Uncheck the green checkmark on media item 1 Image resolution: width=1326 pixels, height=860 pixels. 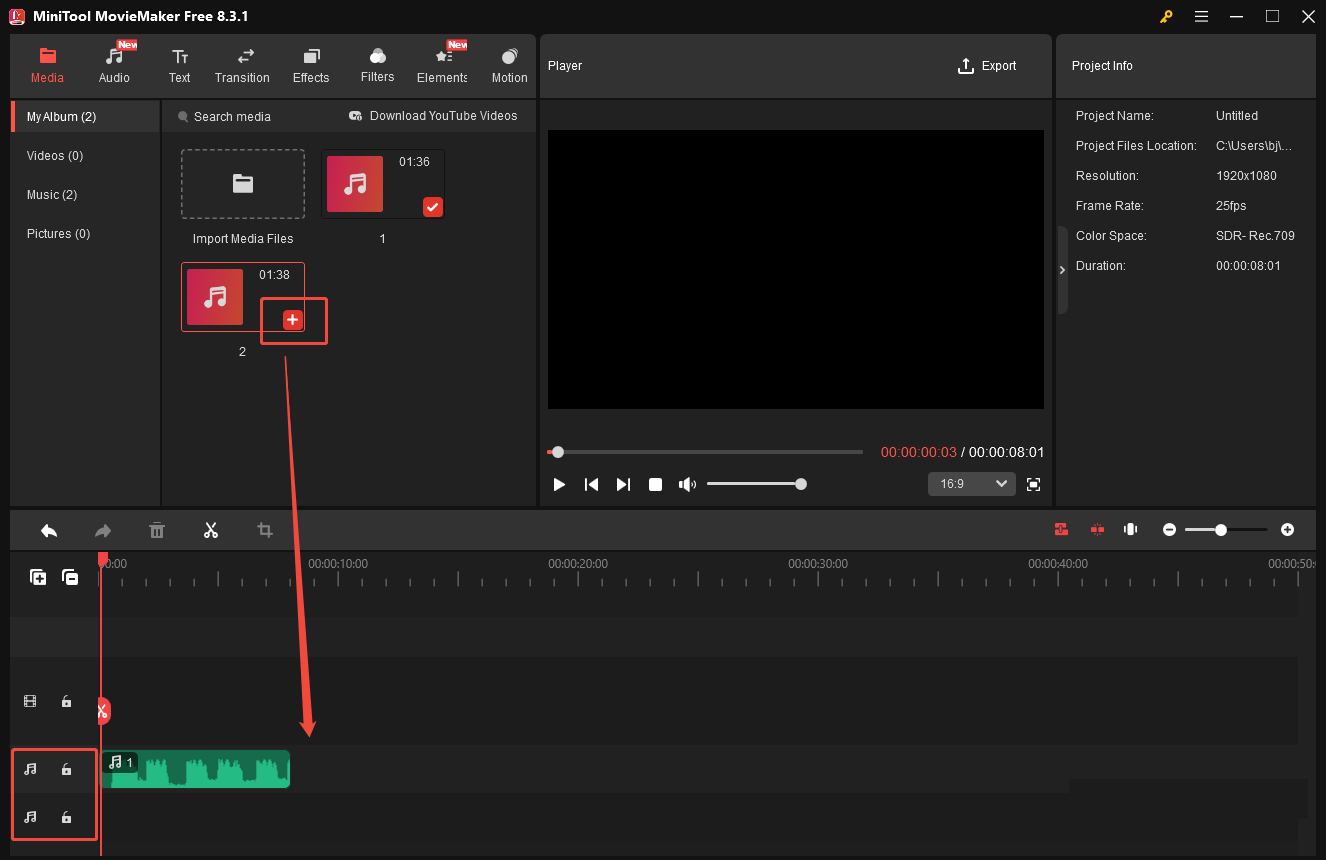(x=432, y=207)
